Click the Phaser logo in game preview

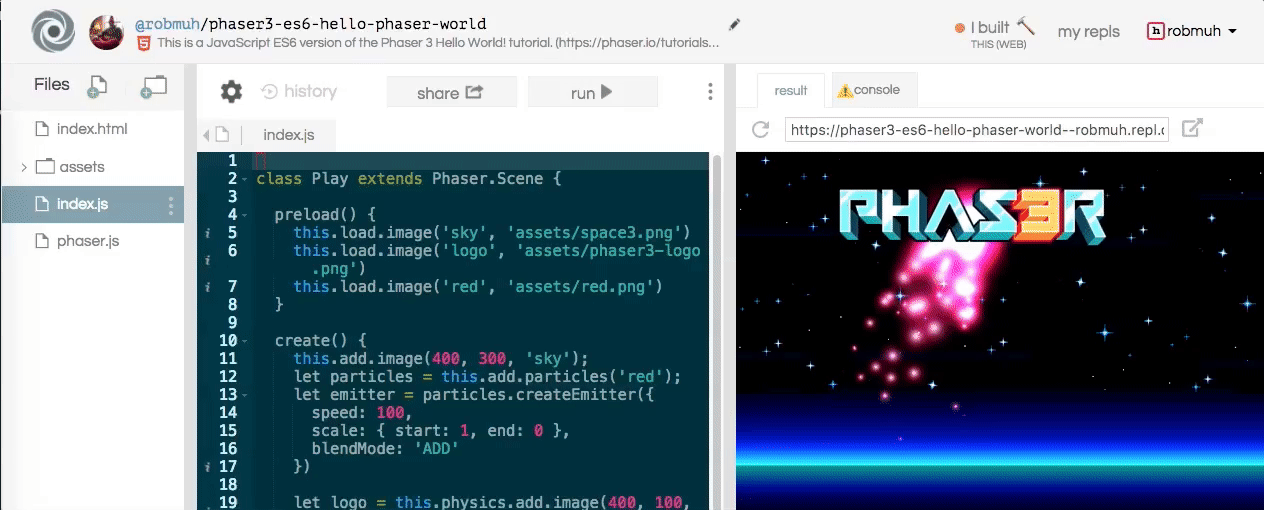972,217
